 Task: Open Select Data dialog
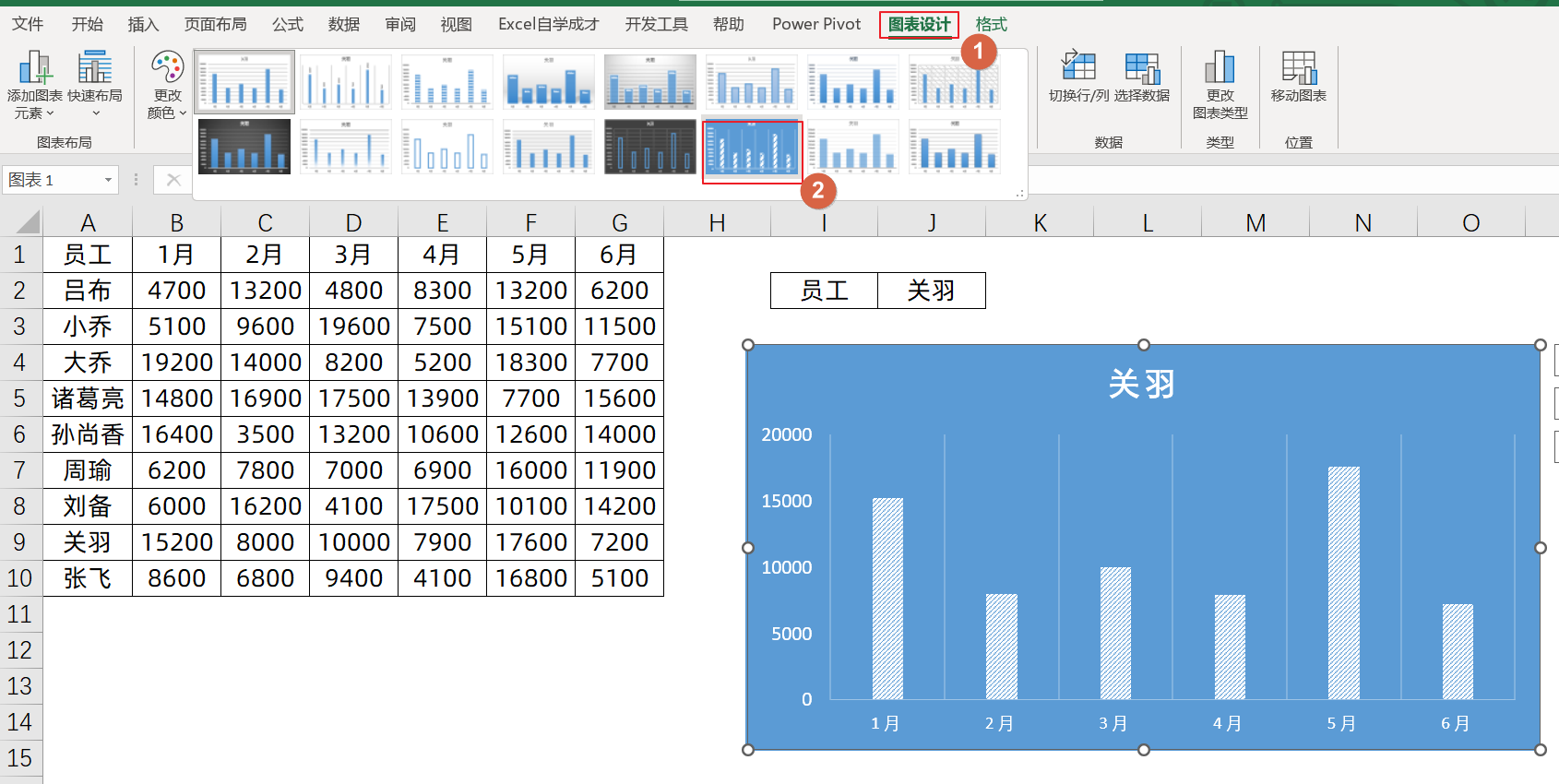coord(1142,77)
